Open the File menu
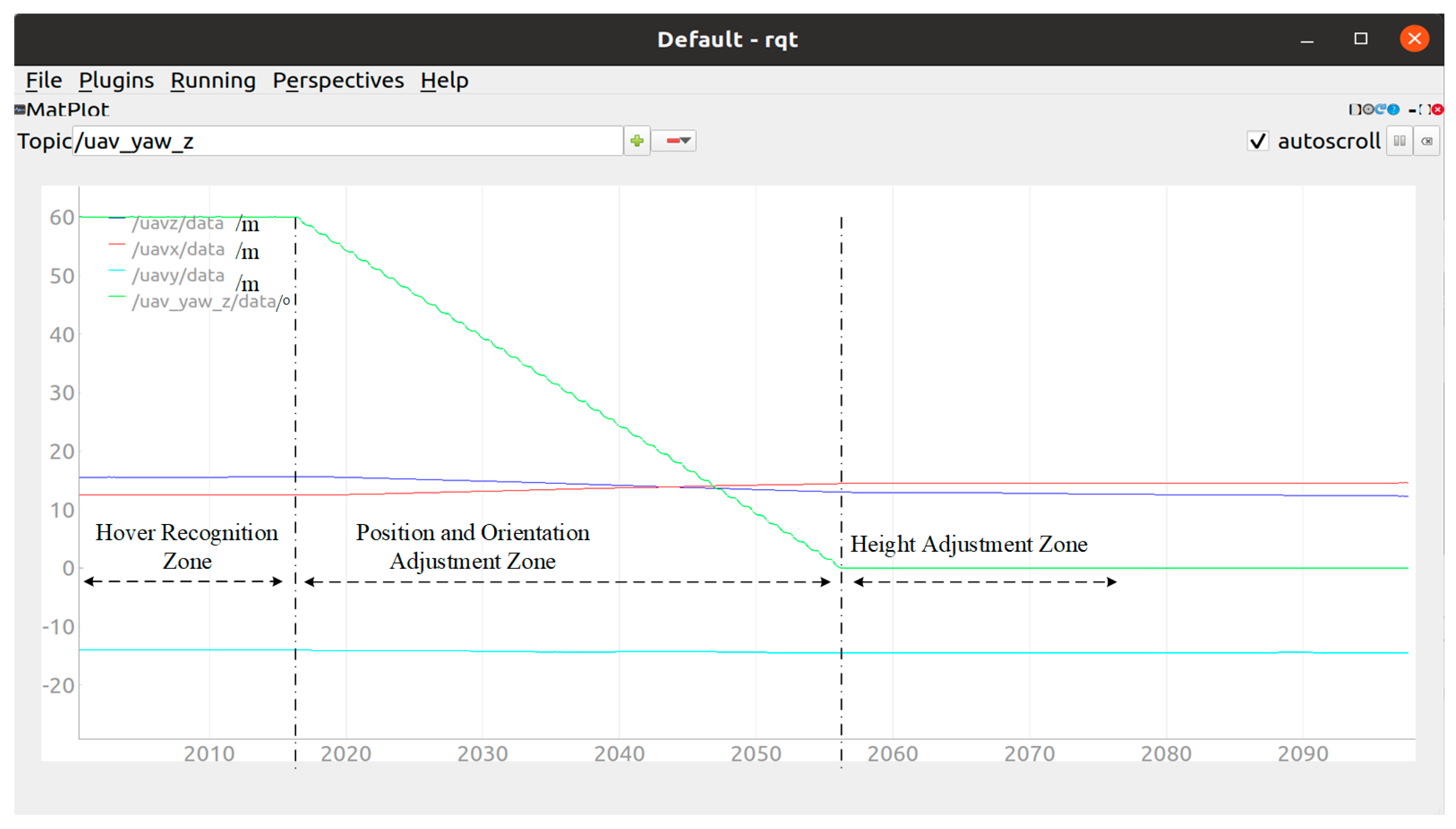 (43, 80)
